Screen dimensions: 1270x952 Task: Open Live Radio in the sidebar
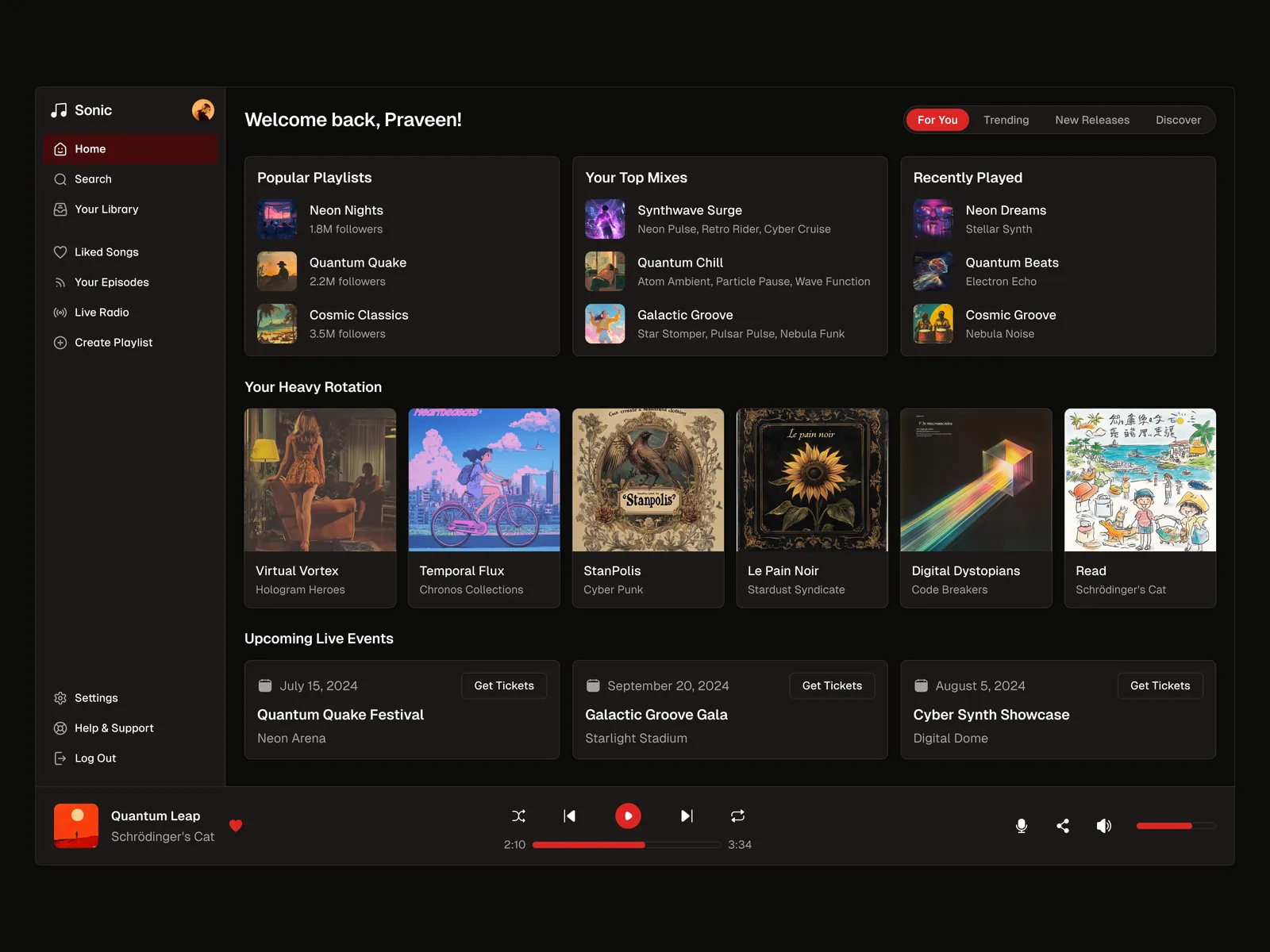(x=101, y=313)
